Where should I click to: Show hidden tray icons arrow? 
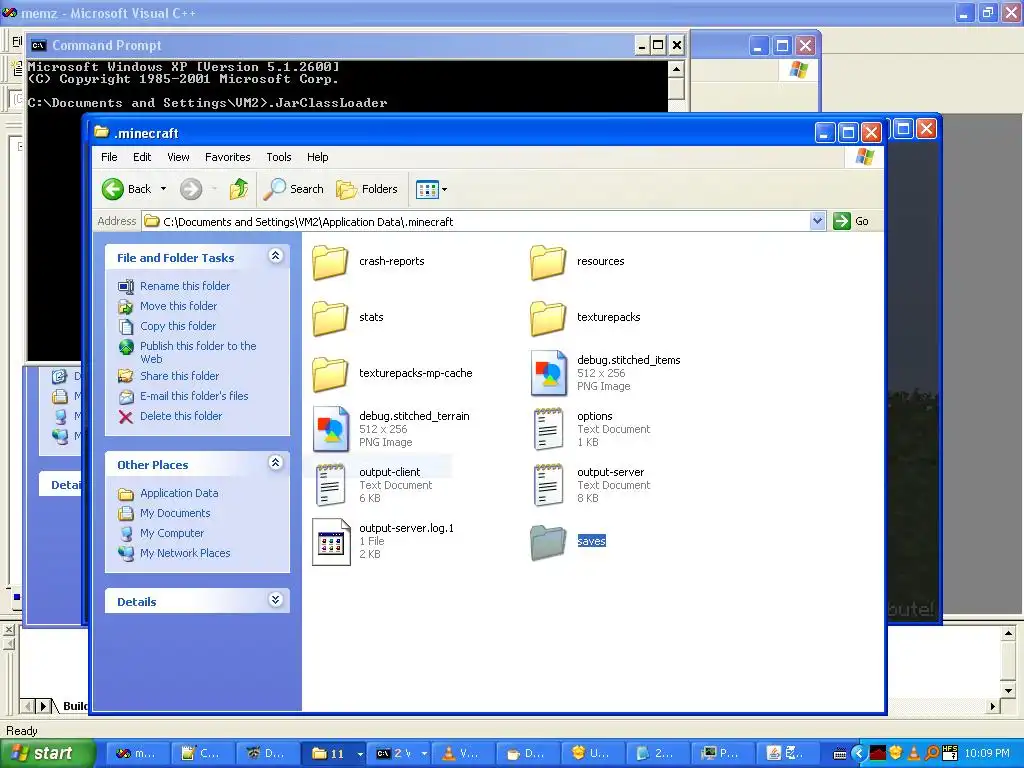click(858, 754)
